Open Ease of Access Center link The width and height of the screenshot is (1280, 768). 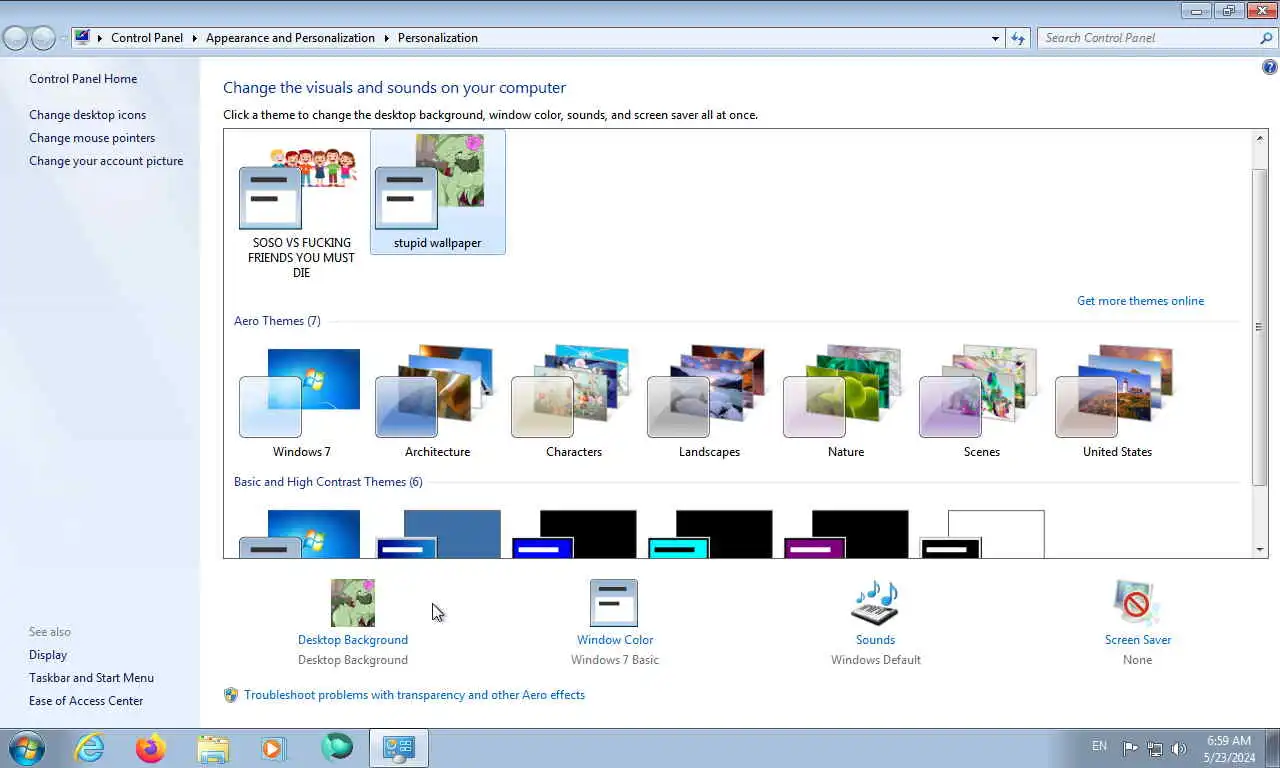click(x=86, y=701)
